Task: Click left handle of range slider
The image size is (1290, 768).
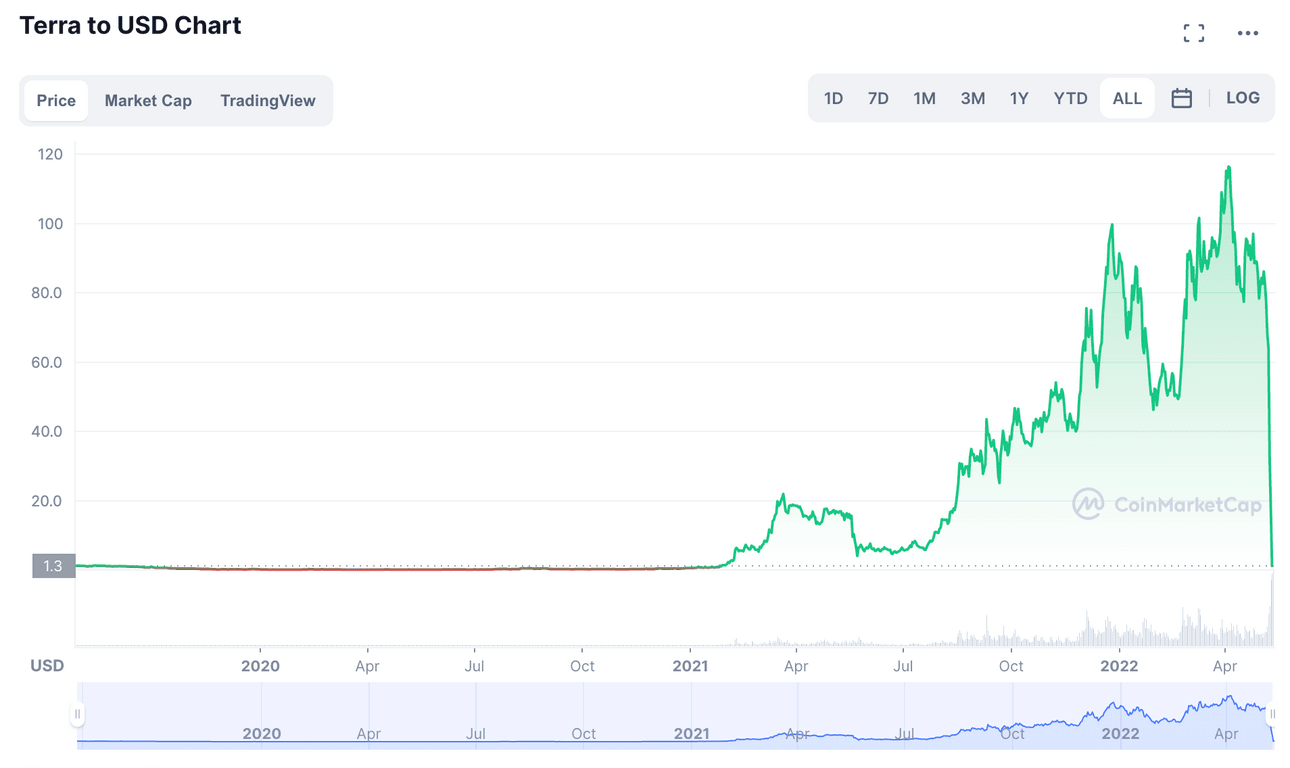Action: tap(77, 714)
